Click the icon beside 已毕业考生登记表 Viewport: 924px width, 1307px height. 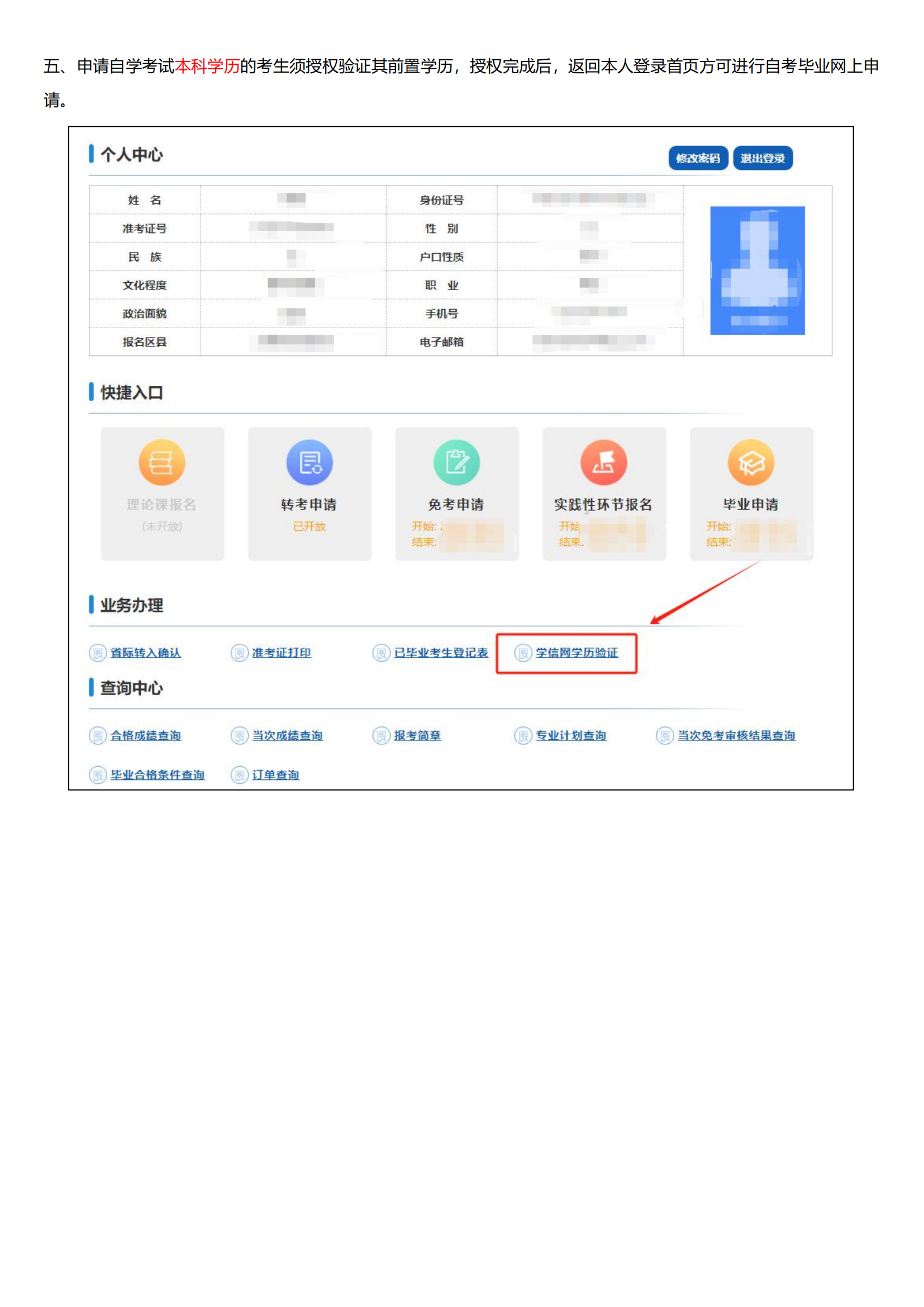point(381,653)
